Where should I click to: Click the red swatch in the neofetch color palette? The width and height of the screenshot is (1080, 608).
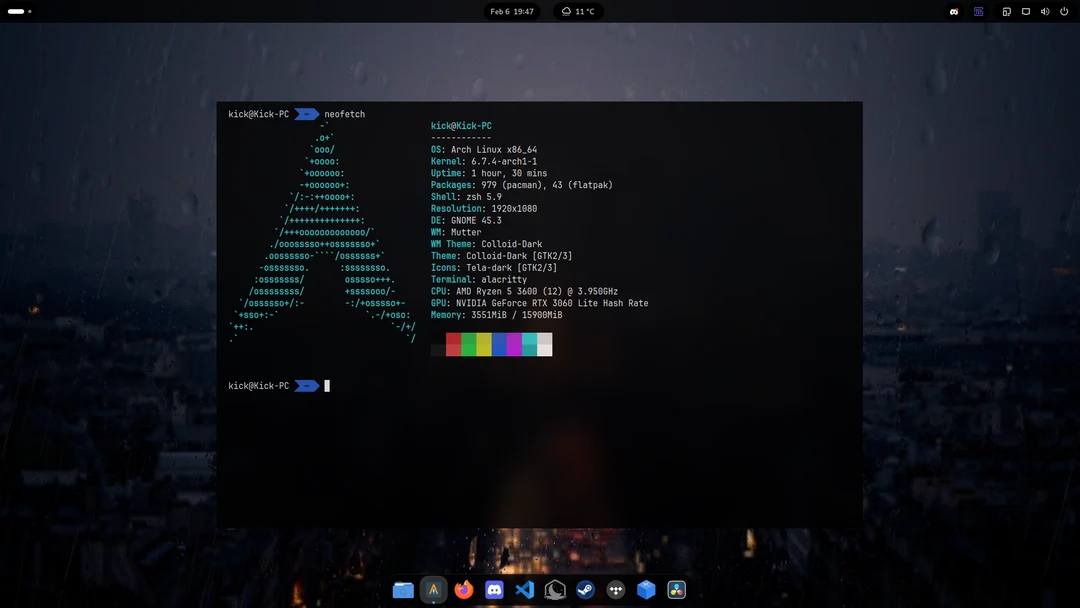[453, 344]
